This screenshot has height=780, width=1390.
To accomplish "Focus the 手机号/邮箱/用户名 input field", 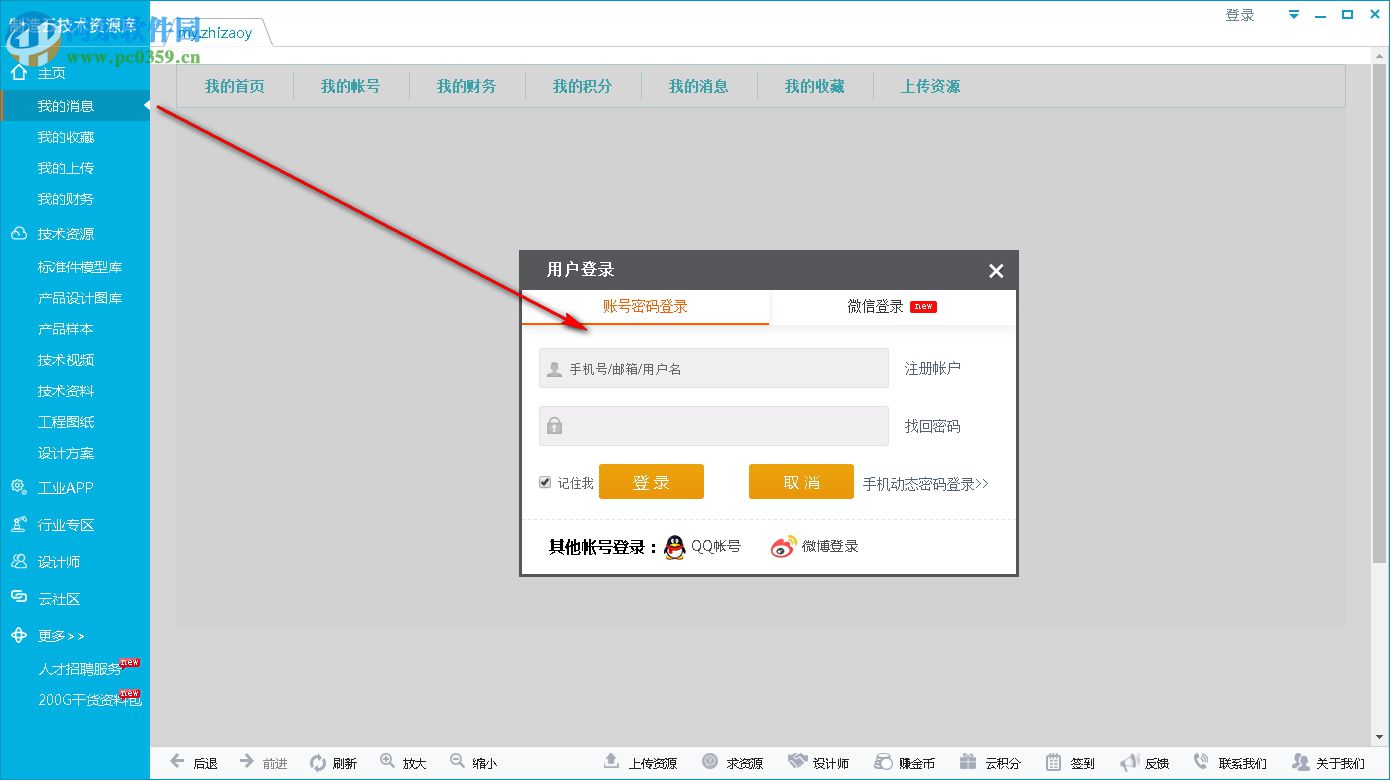I will pos(714,368).
